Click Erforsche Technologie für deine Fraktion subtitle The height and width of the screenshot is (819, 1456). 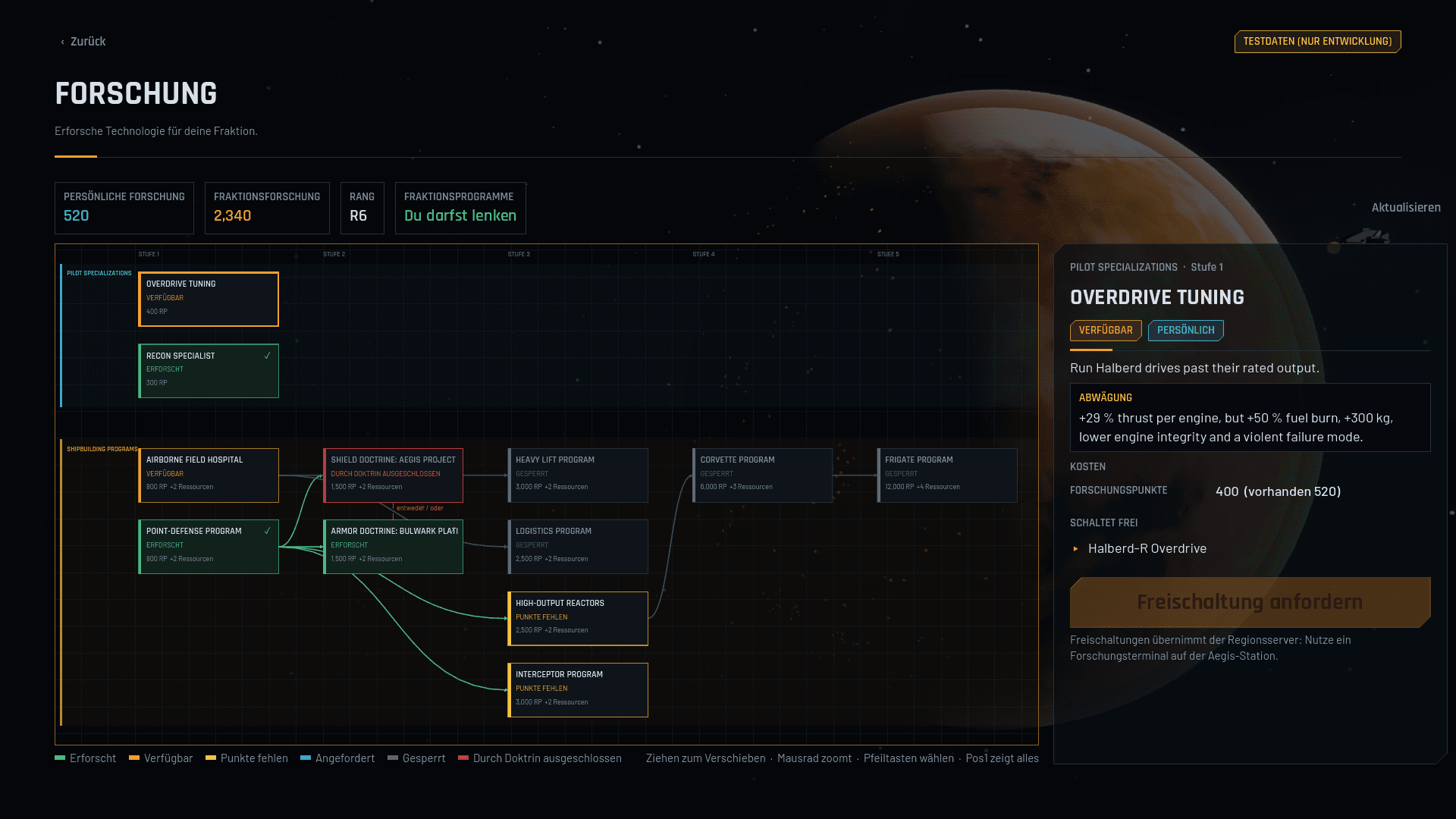[x=155, y=131]
